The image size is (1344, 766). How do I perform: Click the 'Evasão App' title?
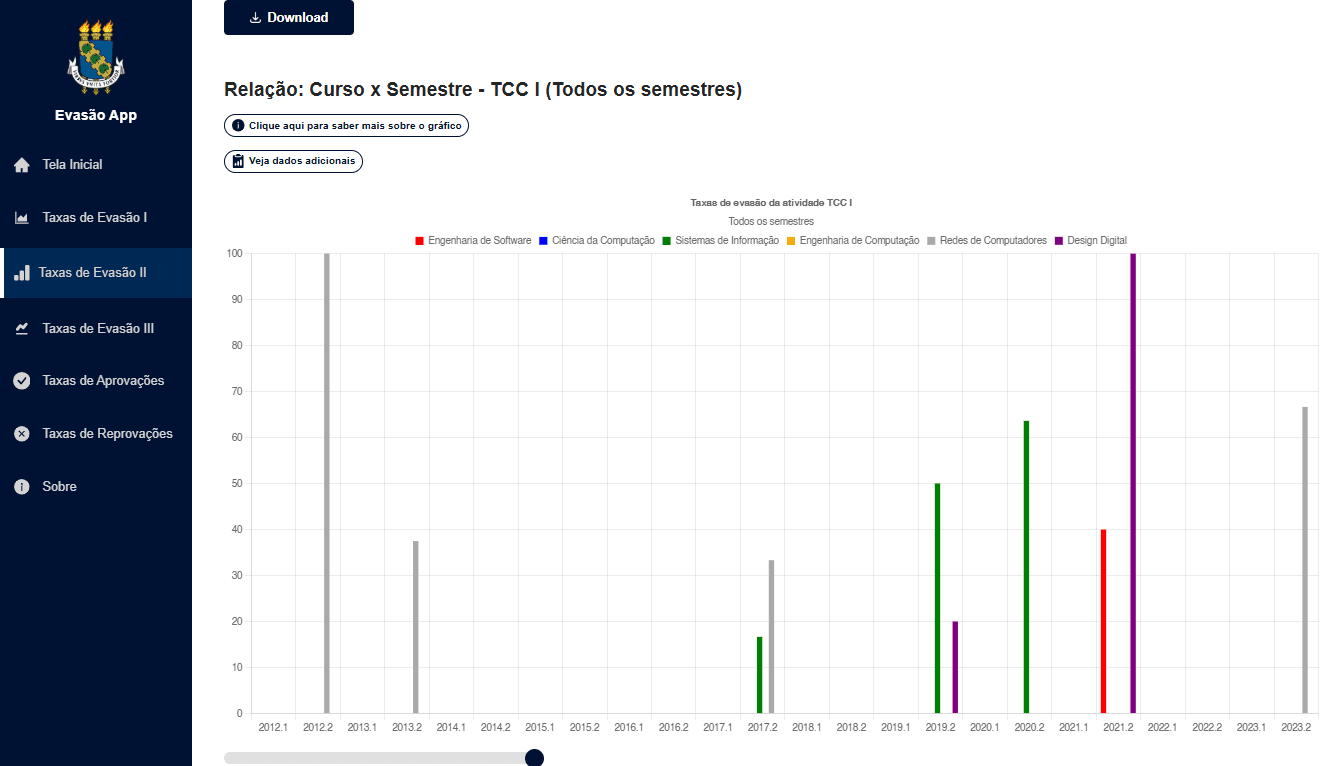click(x=96, y=115)
